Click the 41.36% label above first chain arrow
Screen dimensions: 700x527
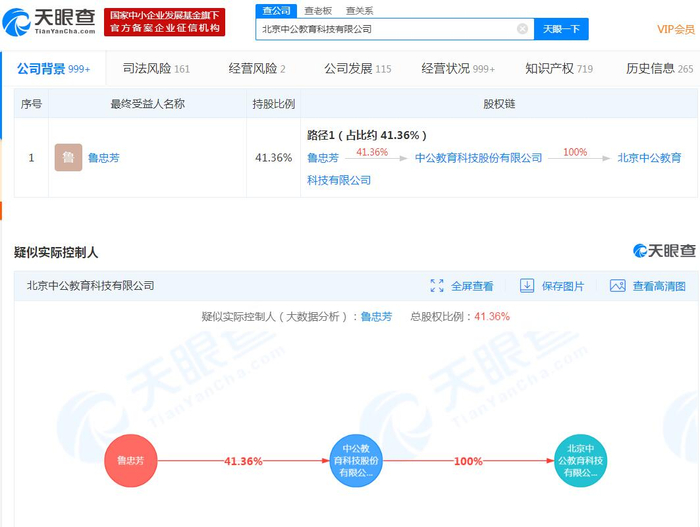pos(372,152)
